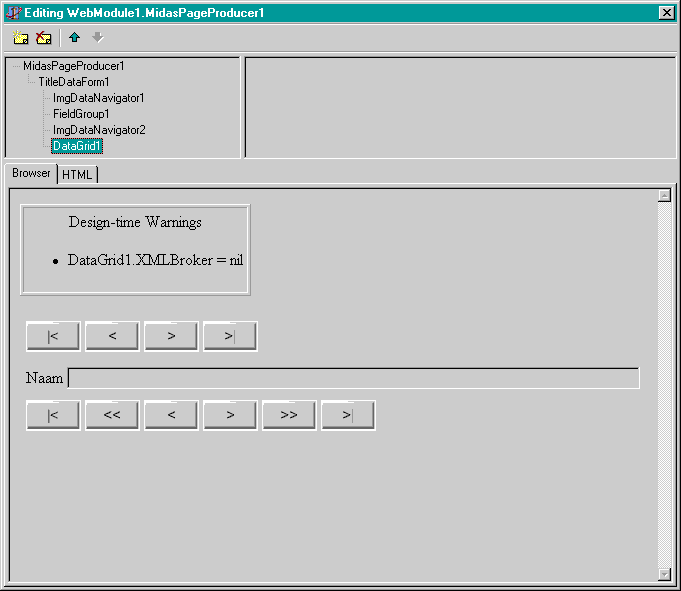The image size is (681, 591).
Task: Select MidasPageProducer1 root node
Action: [73, 66]
